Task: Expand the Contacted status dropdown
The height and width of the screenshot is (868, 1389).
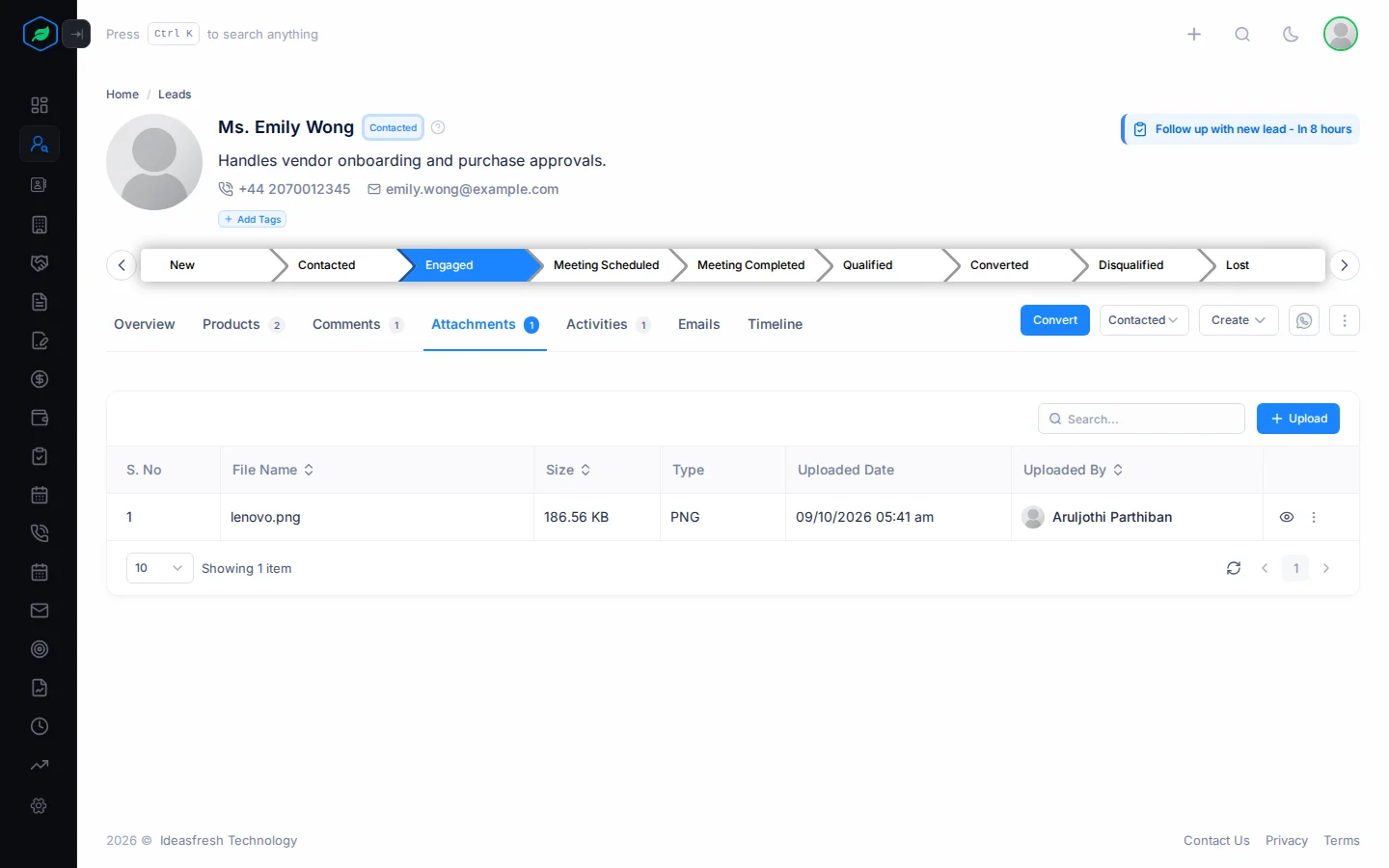Action: tap(1144, 320)
